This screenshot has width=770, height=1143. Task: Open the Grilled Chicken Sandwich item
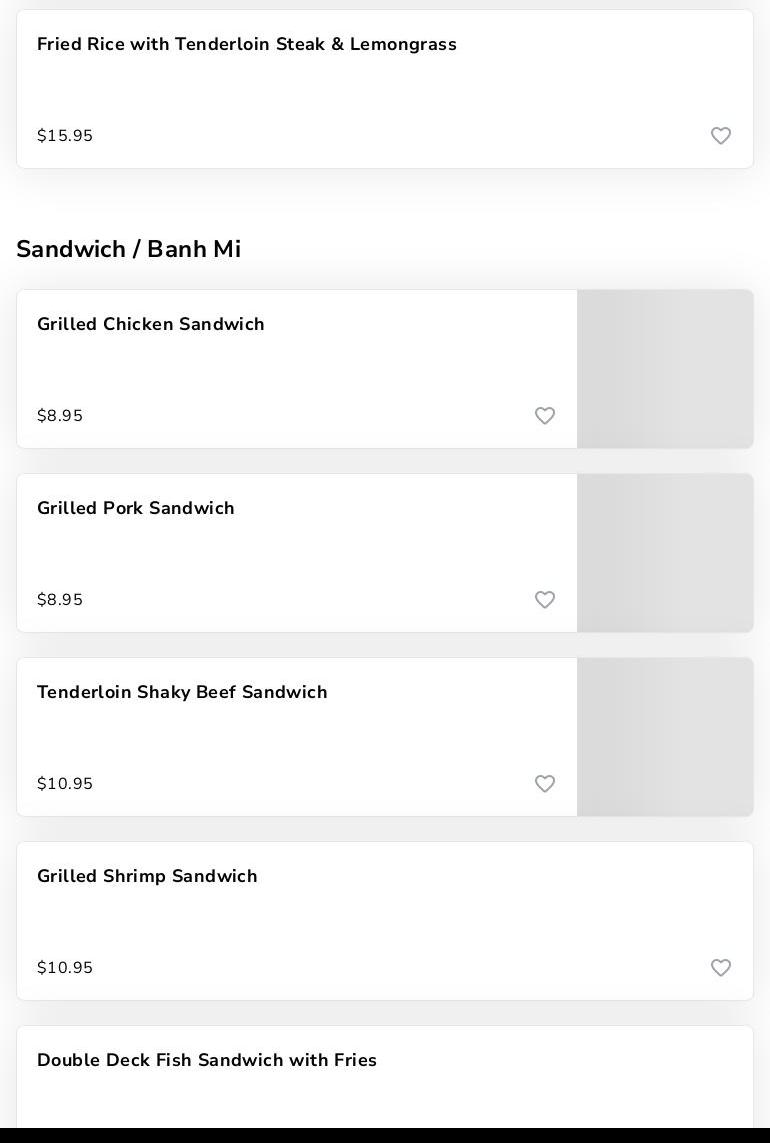[151, 325]
